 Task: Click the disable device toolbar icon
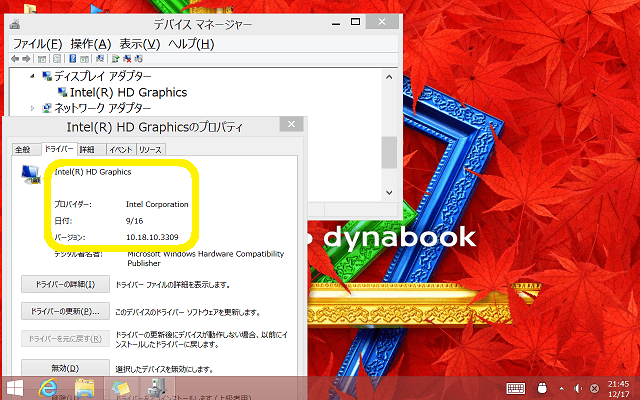[x=139, y=59]
